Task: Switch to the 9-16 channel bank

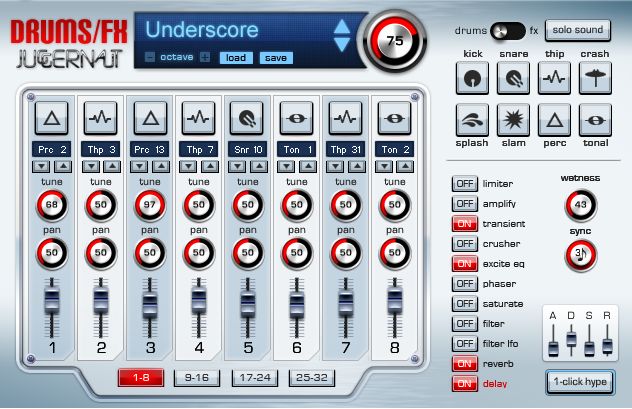Action: pos(197,378)
